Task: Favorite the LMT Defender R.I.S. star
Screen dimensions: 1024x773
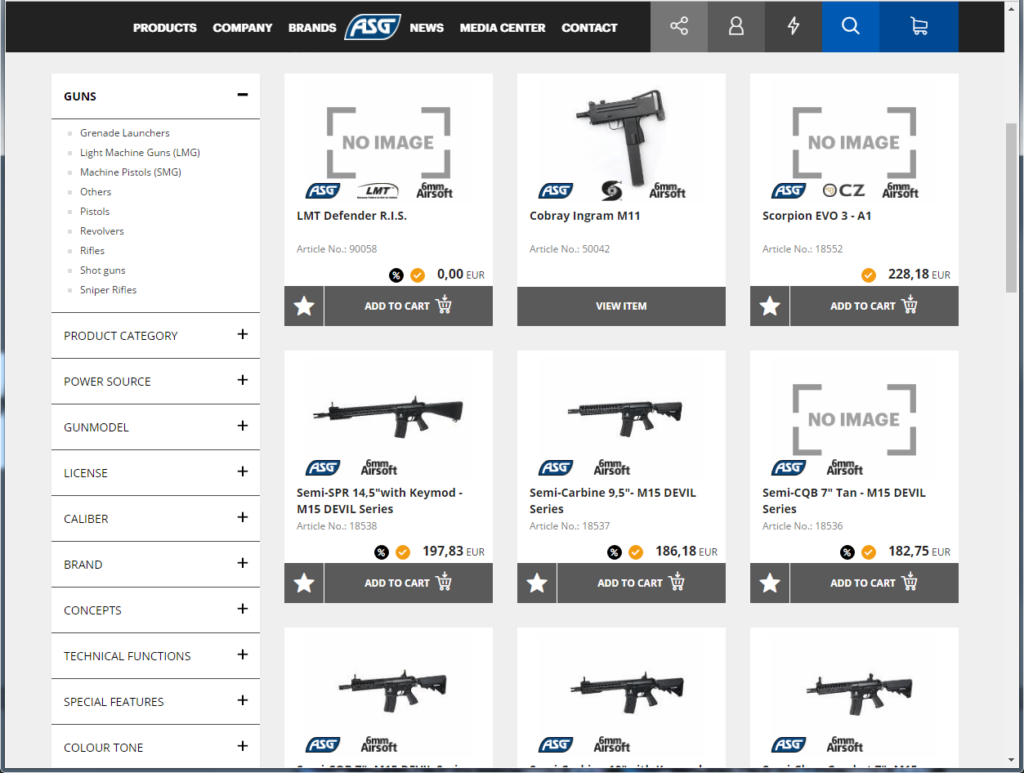Action: point(304,306)
